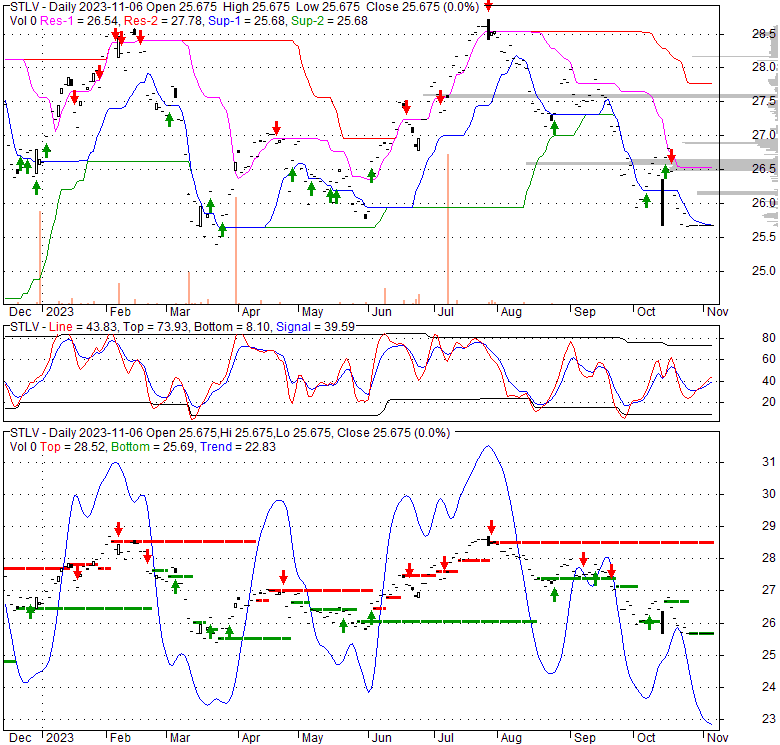Screen dimensions: 780x745
Task: Click 'High 25.675' in the top chart header
Action: (x=258, y=7)
